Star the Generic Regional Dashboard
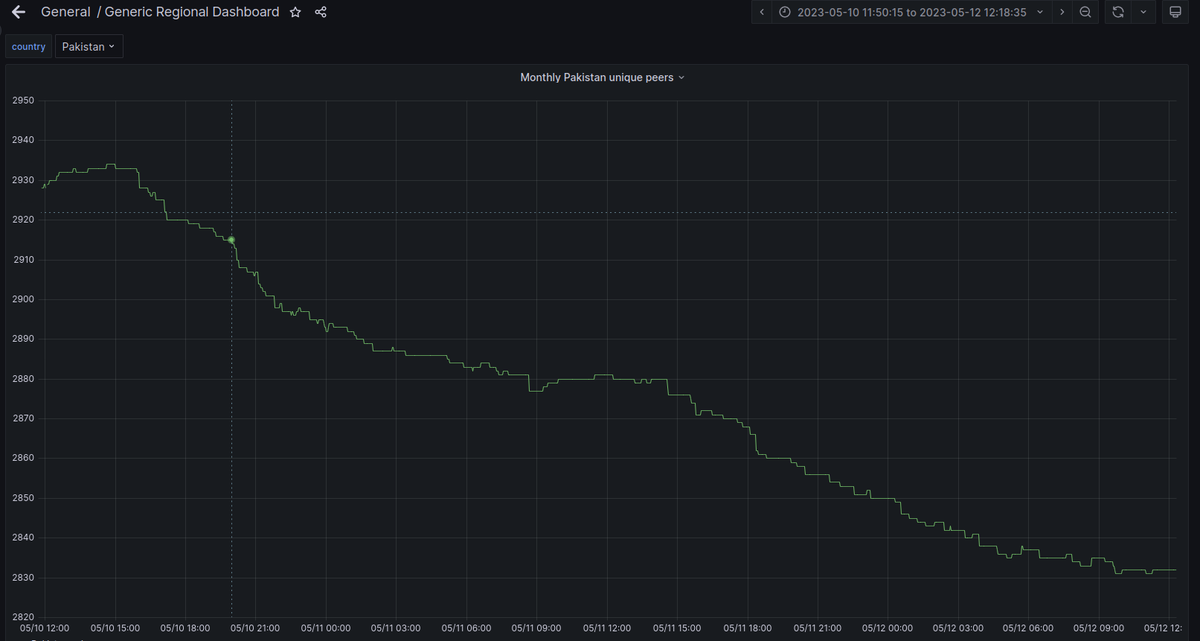Viewport: 1200px width, 641px height. click(295, 12)
